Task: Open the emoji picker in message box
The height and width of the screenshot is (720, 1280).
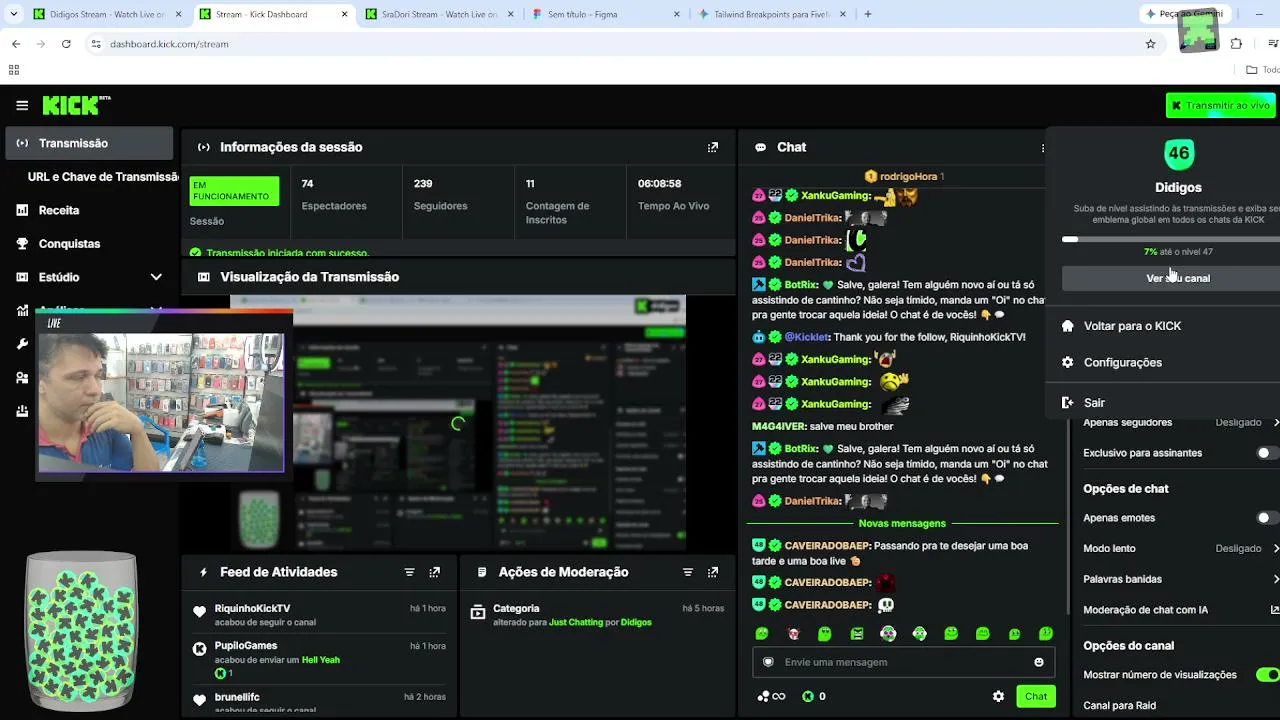Action: point(1039,662)
